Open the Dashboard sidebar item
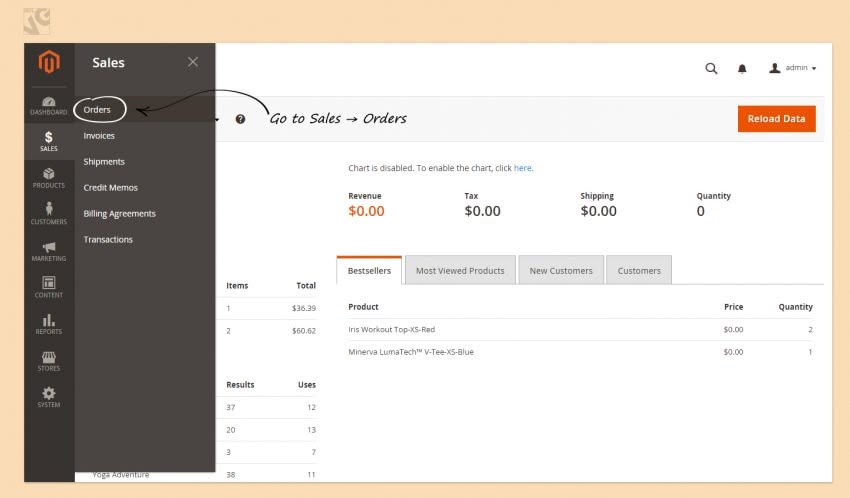Viewport: 850px width, 498px height. [49, 106]
